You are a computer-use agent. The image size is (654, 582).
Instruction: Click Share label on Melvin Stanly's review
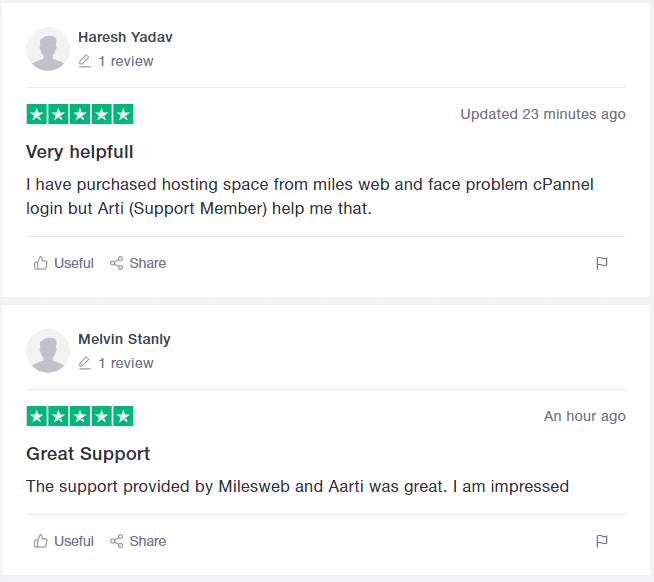pos(148,541)
